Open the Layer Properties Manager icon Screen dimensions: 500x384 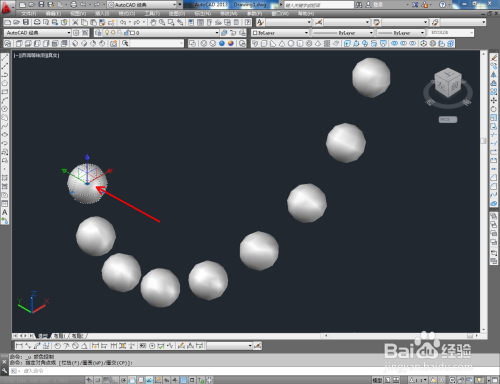(98, 33)
